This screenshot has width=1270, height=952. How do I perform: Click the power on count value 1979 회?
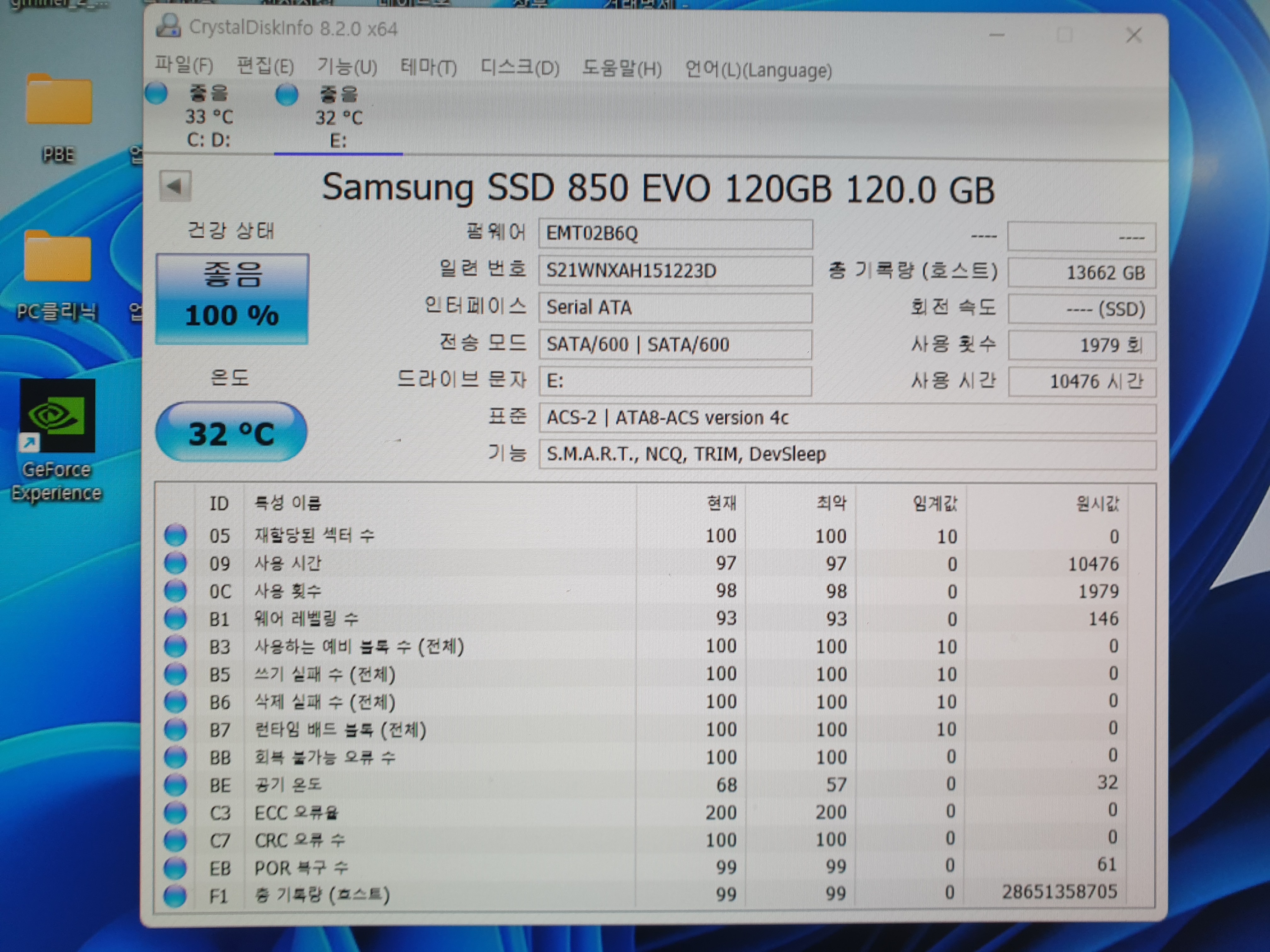(1082, 345)
